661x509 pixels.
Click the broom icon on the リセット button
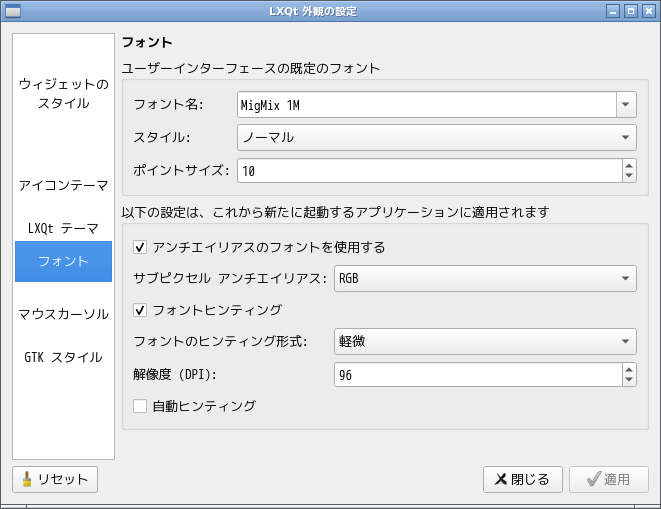pos(27,480)
